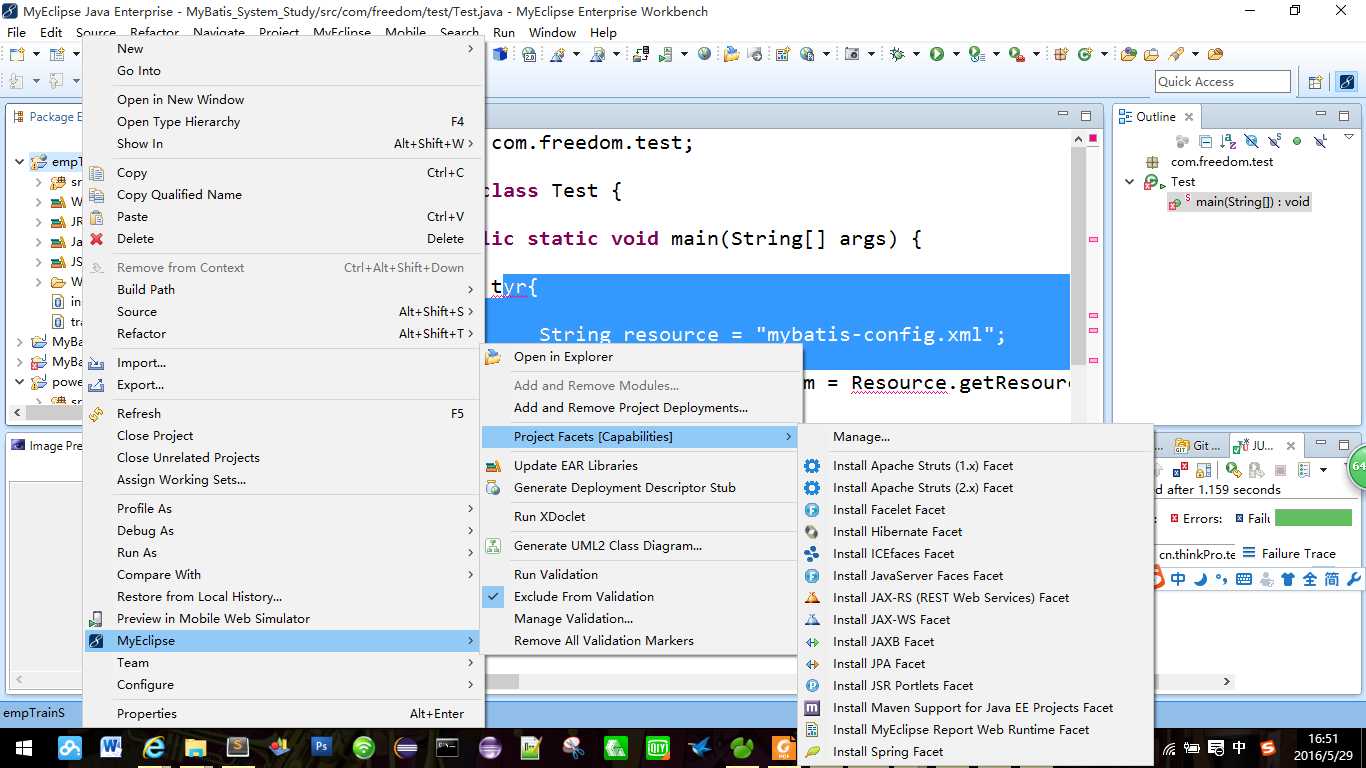
Task: Click the Windows Start button
Action: click(25, 747)
